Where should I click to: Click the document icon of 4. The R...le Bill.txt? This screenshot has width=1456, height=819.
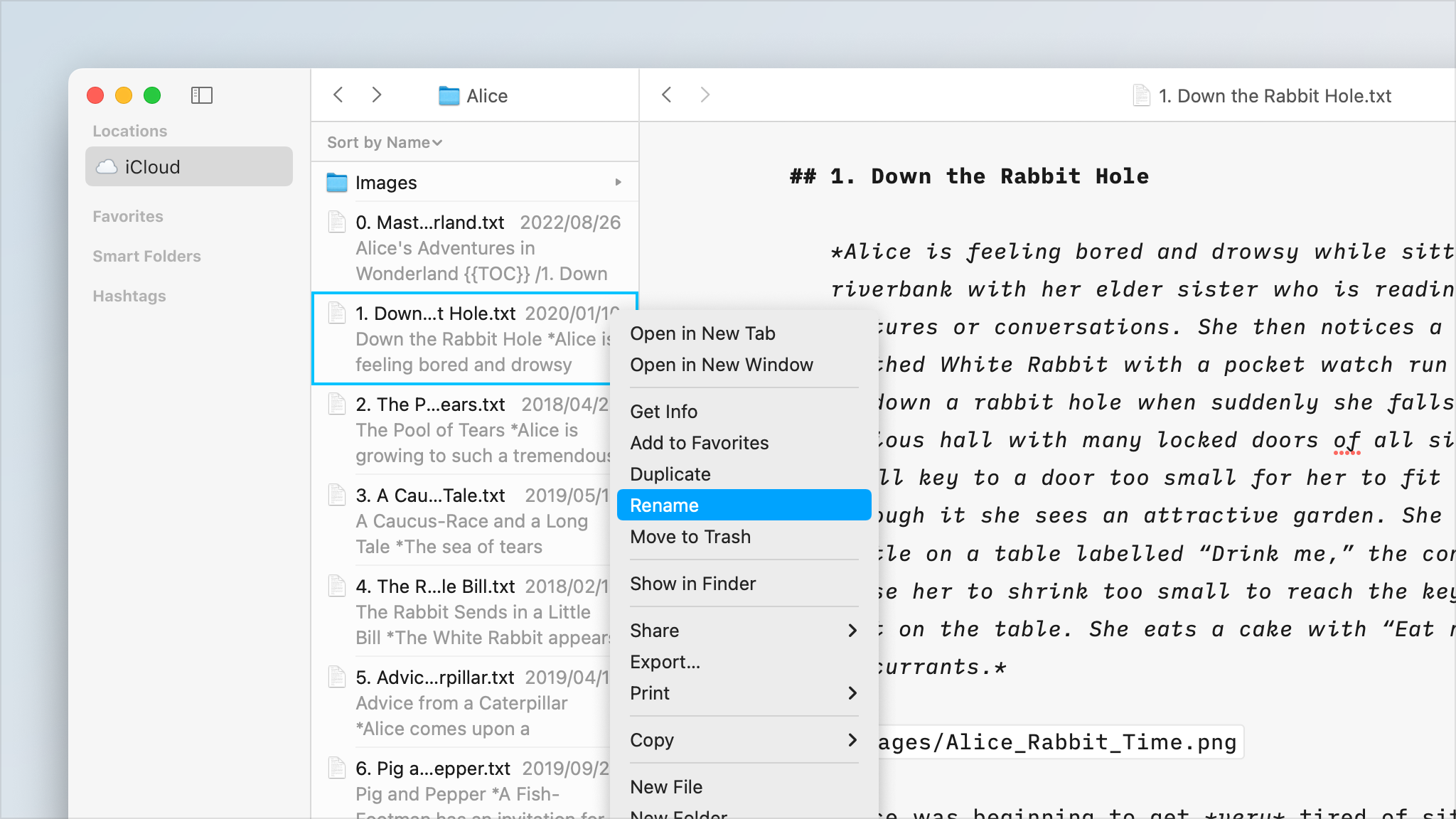[336, 586]
